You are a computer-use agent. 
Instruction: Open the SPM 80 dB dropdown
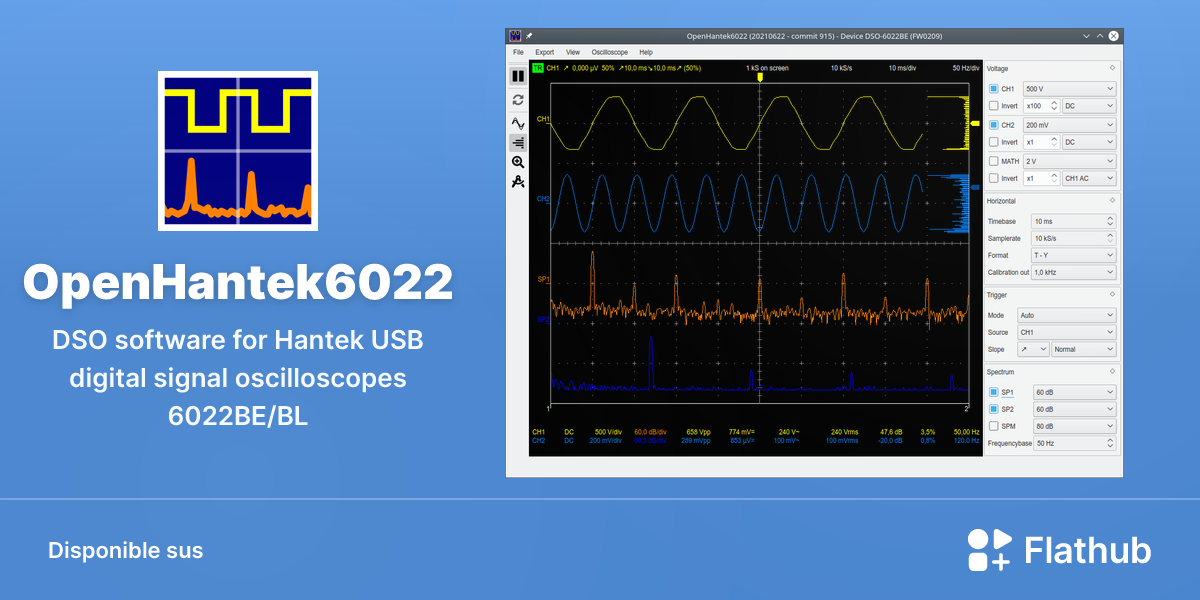pos(1074,426)
